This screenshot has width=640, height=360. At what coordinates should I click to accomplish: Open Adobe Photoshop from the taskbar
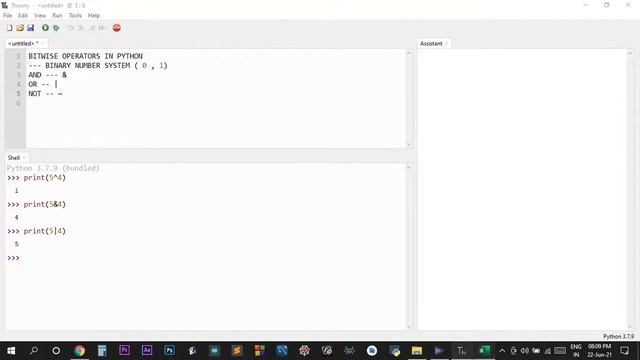click(169, 351)
